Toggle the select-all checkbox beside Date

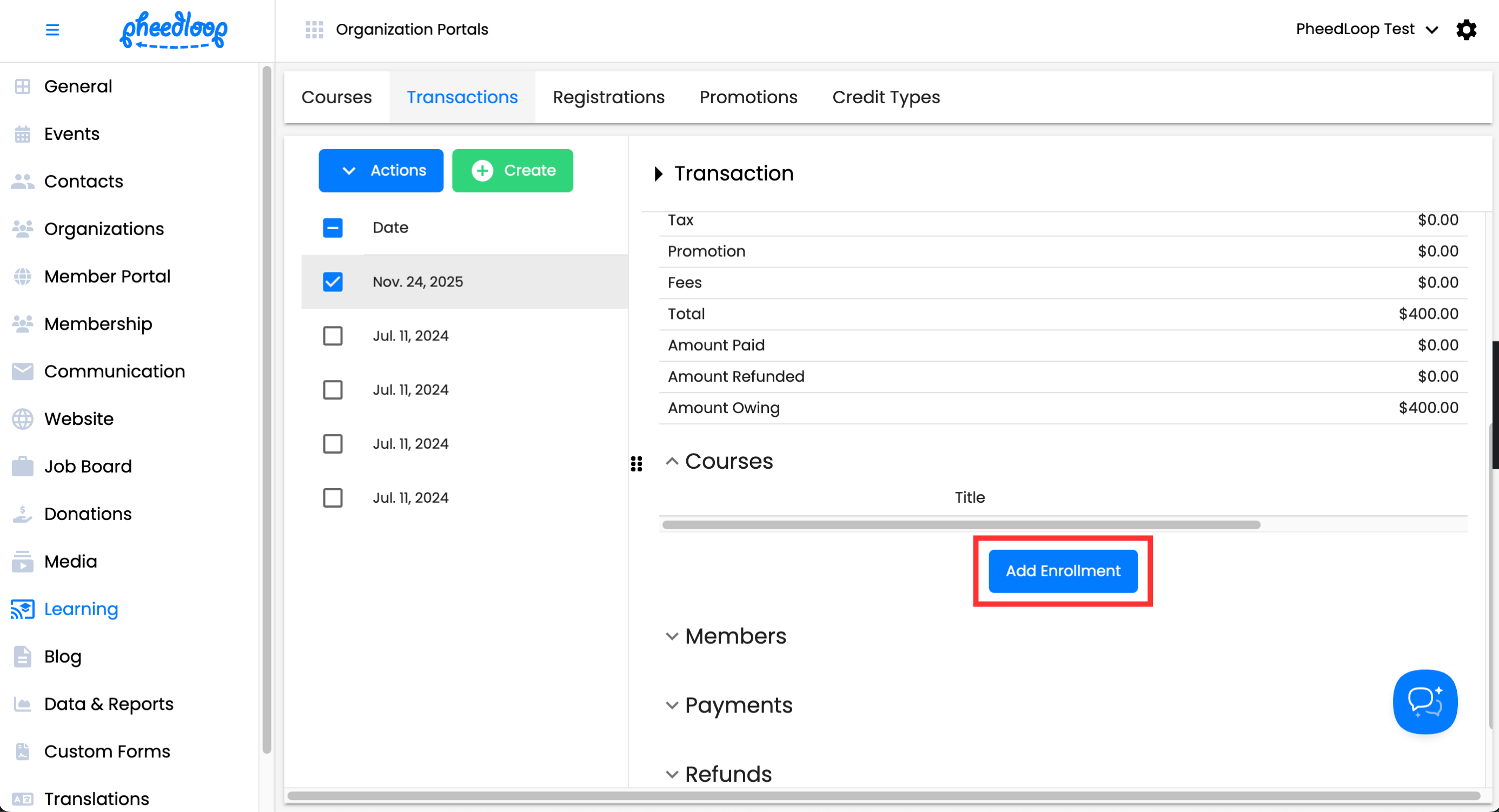tap(333, 228)
